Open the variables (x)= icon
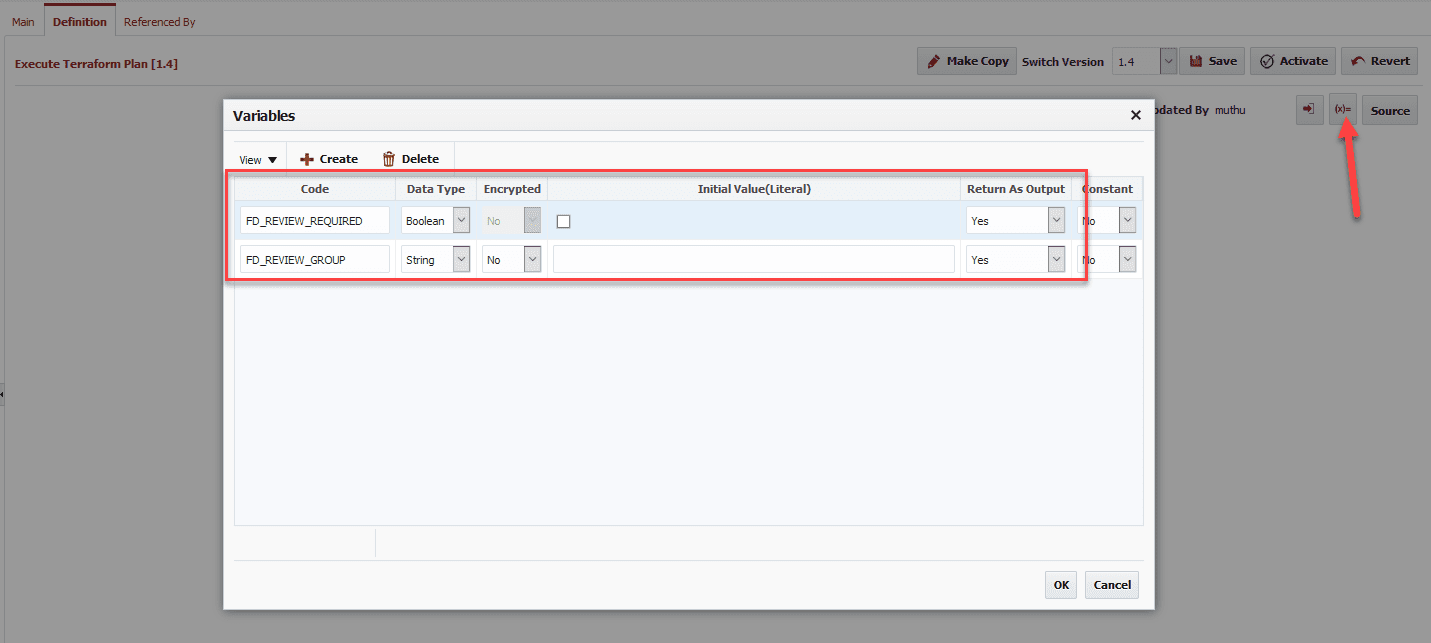1431x643 pixels. point(1342,110)
